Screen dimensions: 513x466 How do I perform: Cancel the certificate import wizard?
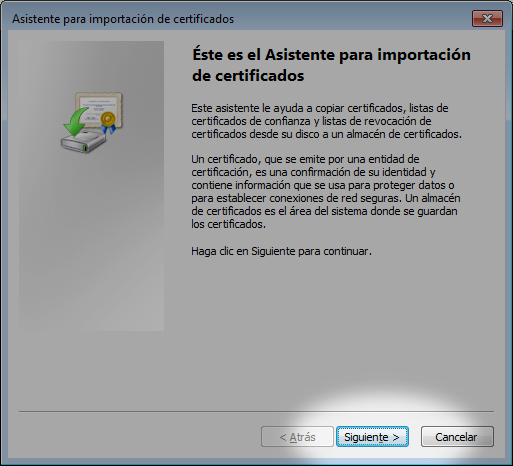click(x=457, y=437)
